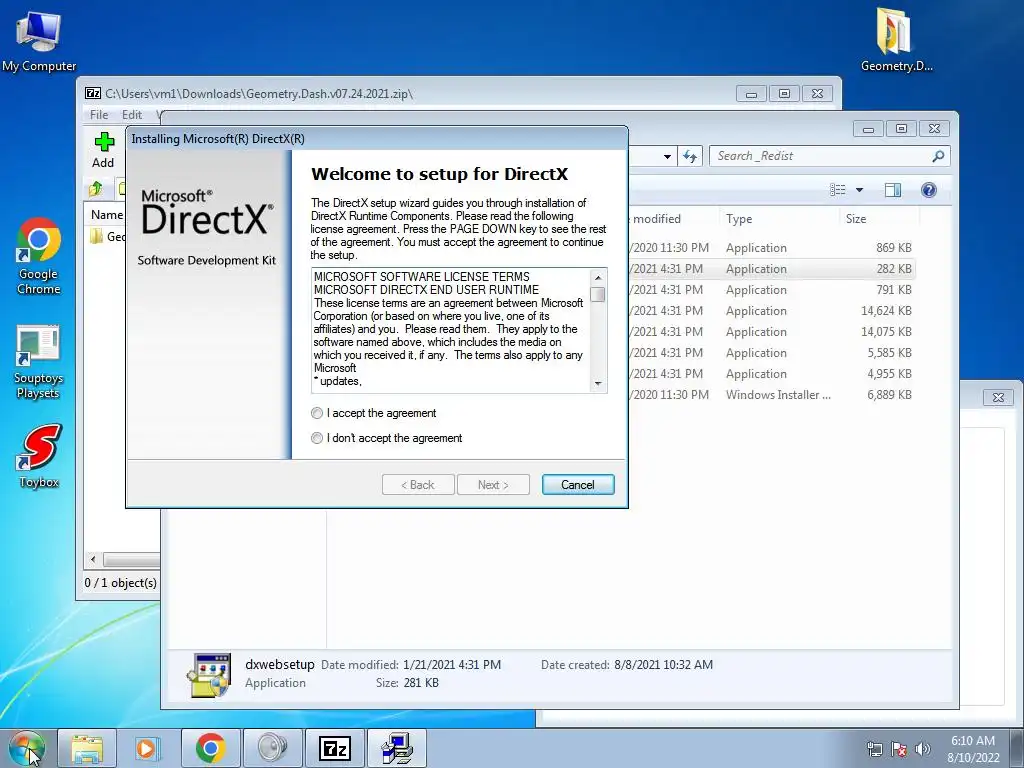Click dxwebsetup icon in details pane
1024x768 pixels.
coord(208,675)
